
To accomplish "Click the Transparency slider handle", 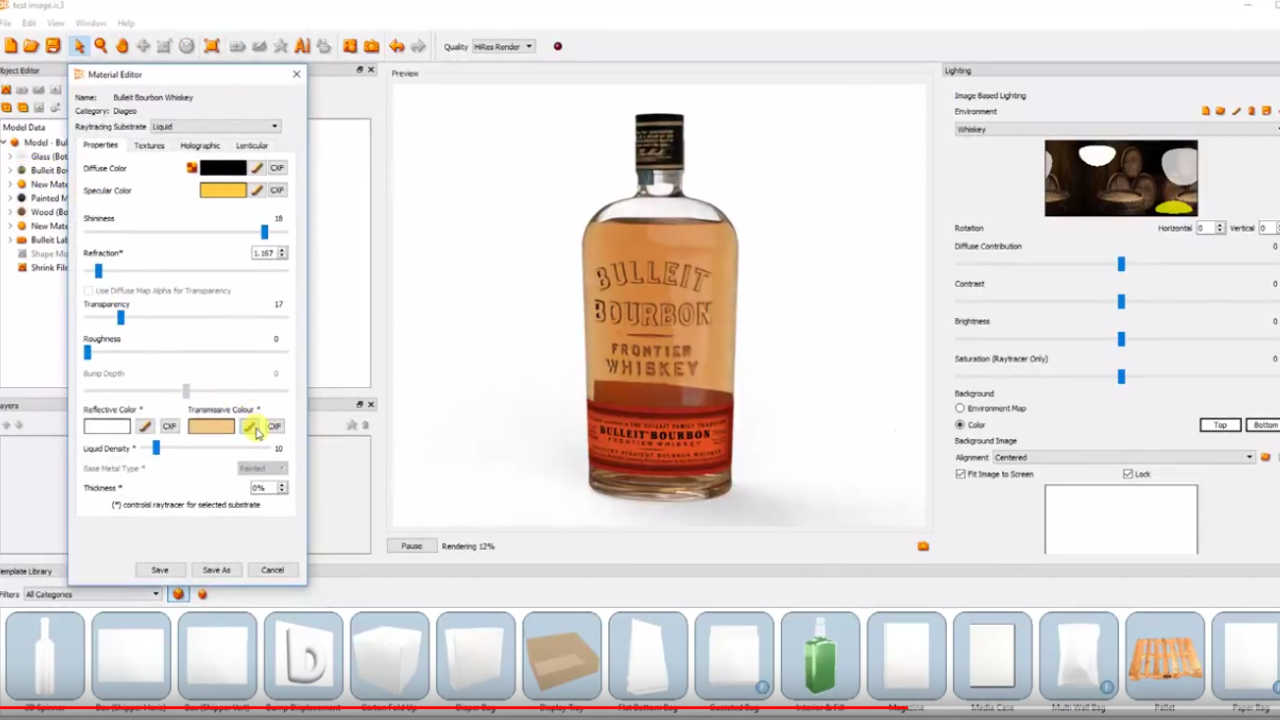I will coord(120,318).
